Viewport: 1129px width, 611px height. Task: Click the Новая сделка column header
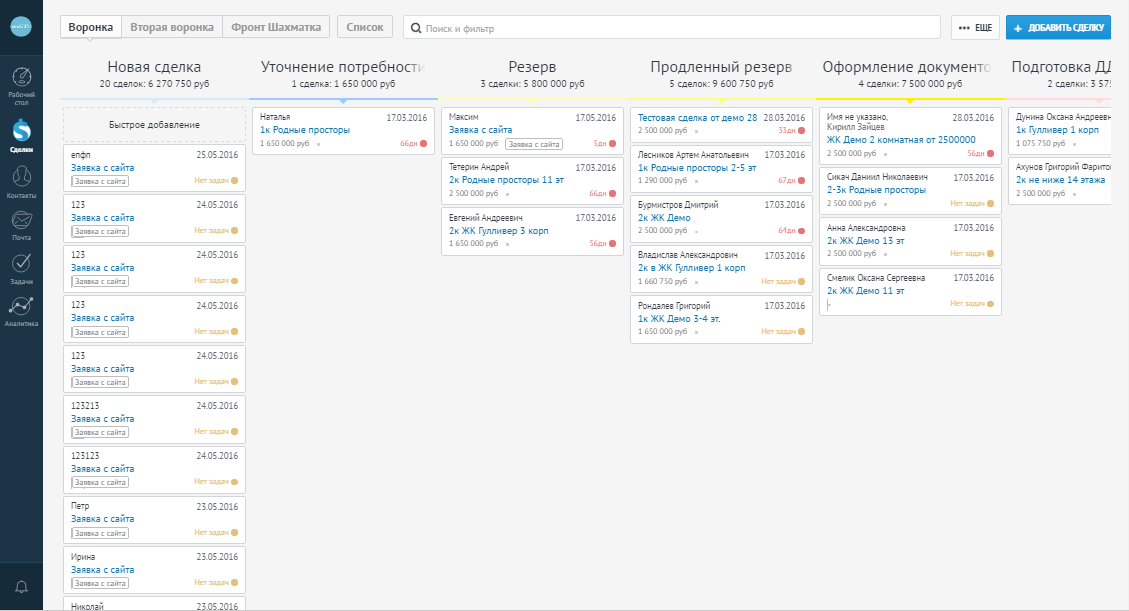click(154, 67)
